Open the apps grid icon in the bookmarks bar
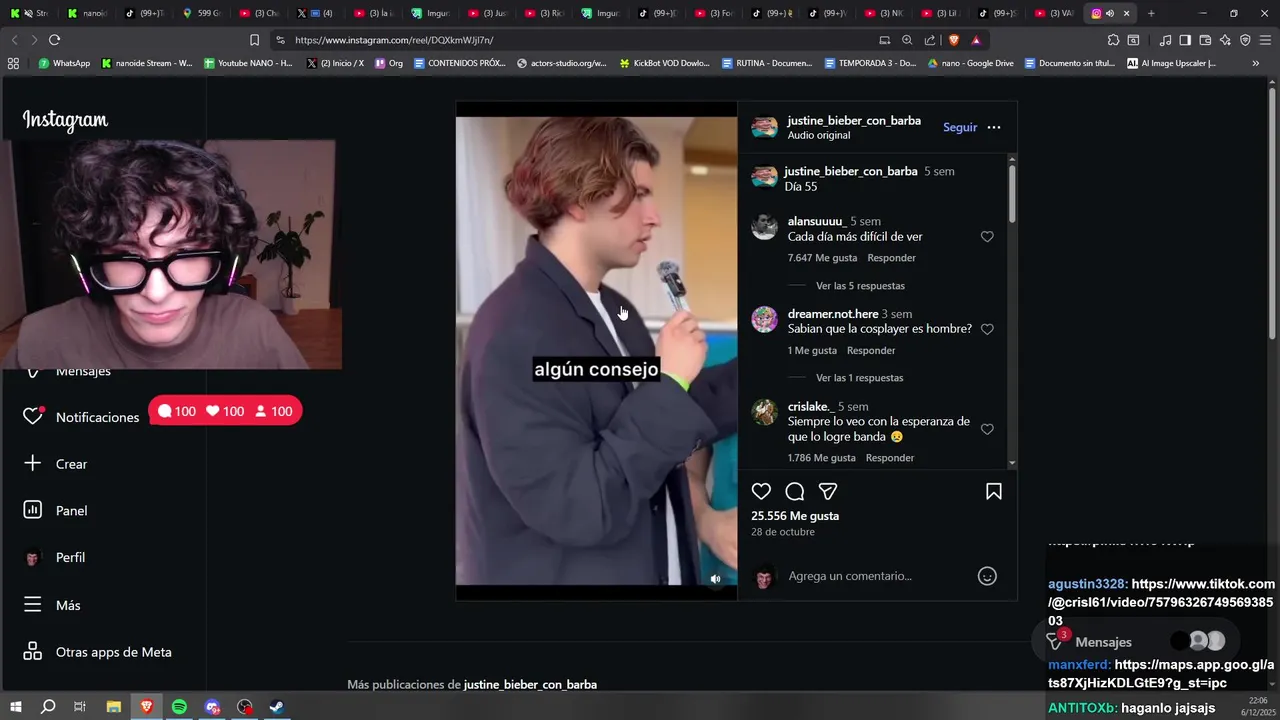The image size is (1280, 720). click(13, 63)
